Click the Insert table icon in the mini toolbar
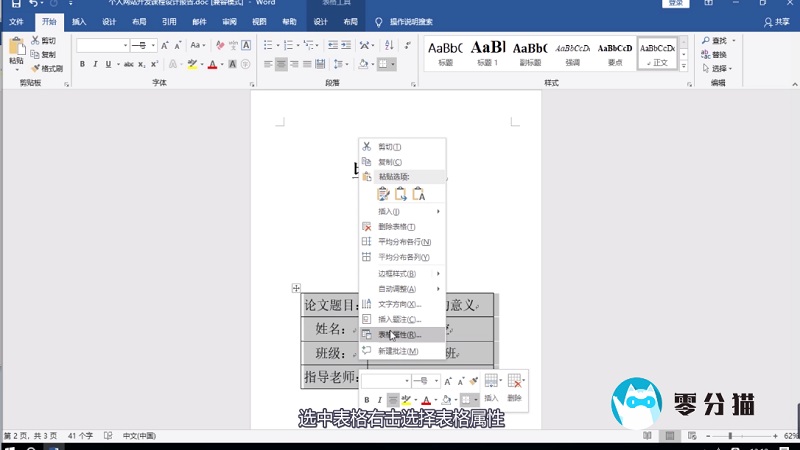 (491, 381)
